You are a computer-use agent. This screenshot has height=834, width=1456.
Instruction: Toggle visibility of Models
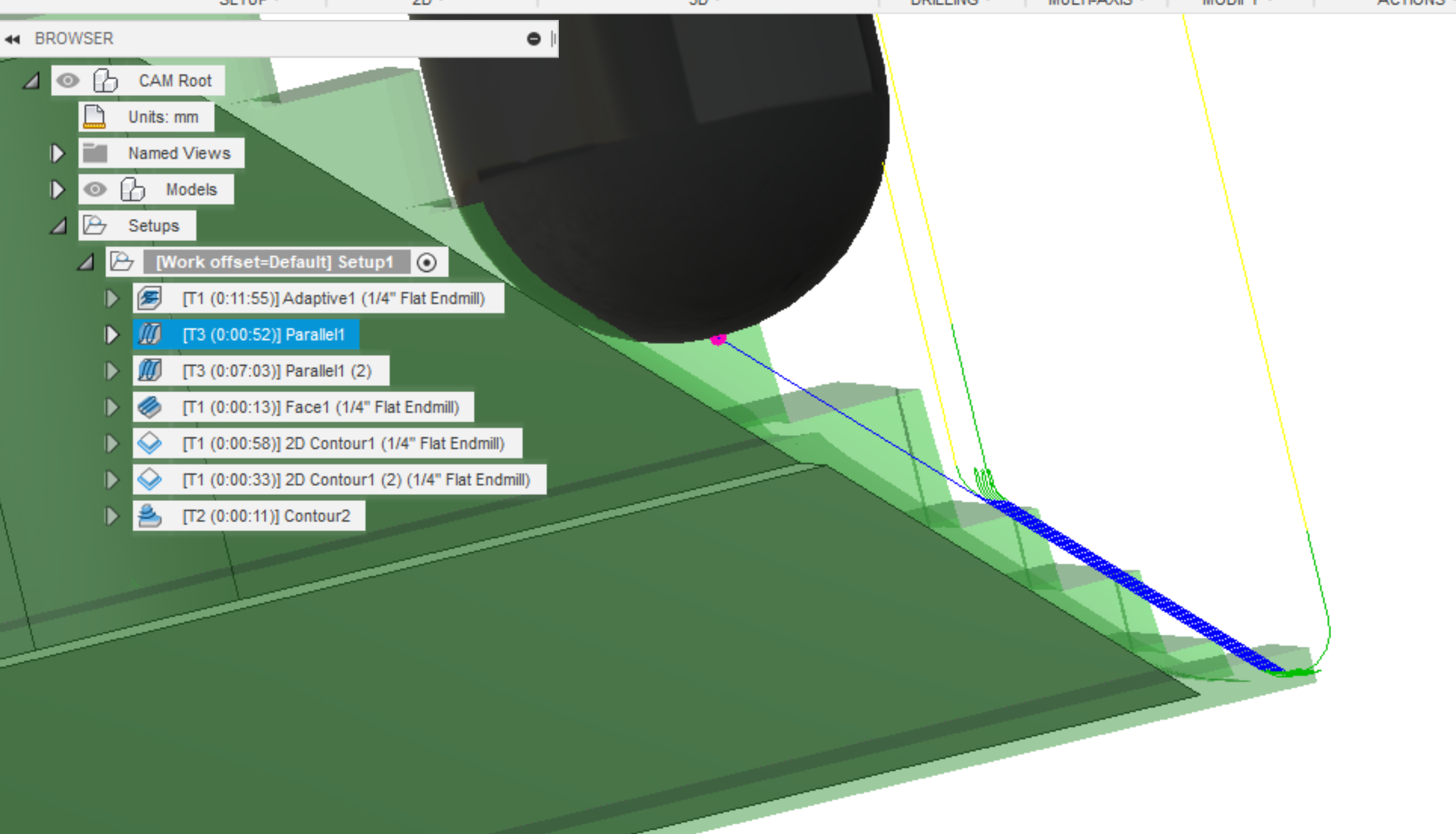pyautogui.click(x=97, y=189)
